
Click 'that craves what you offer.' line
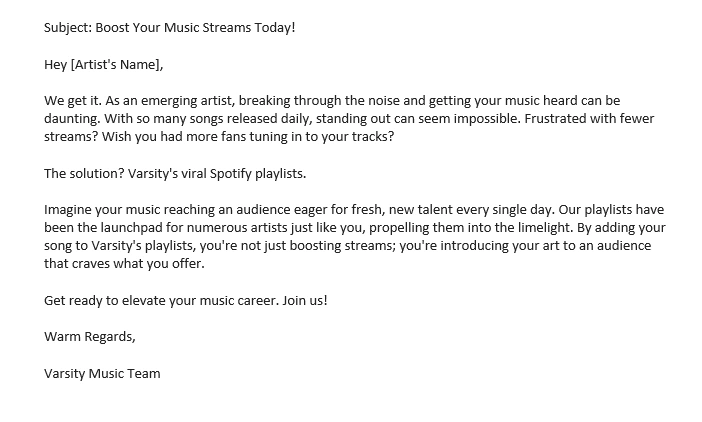124,264
